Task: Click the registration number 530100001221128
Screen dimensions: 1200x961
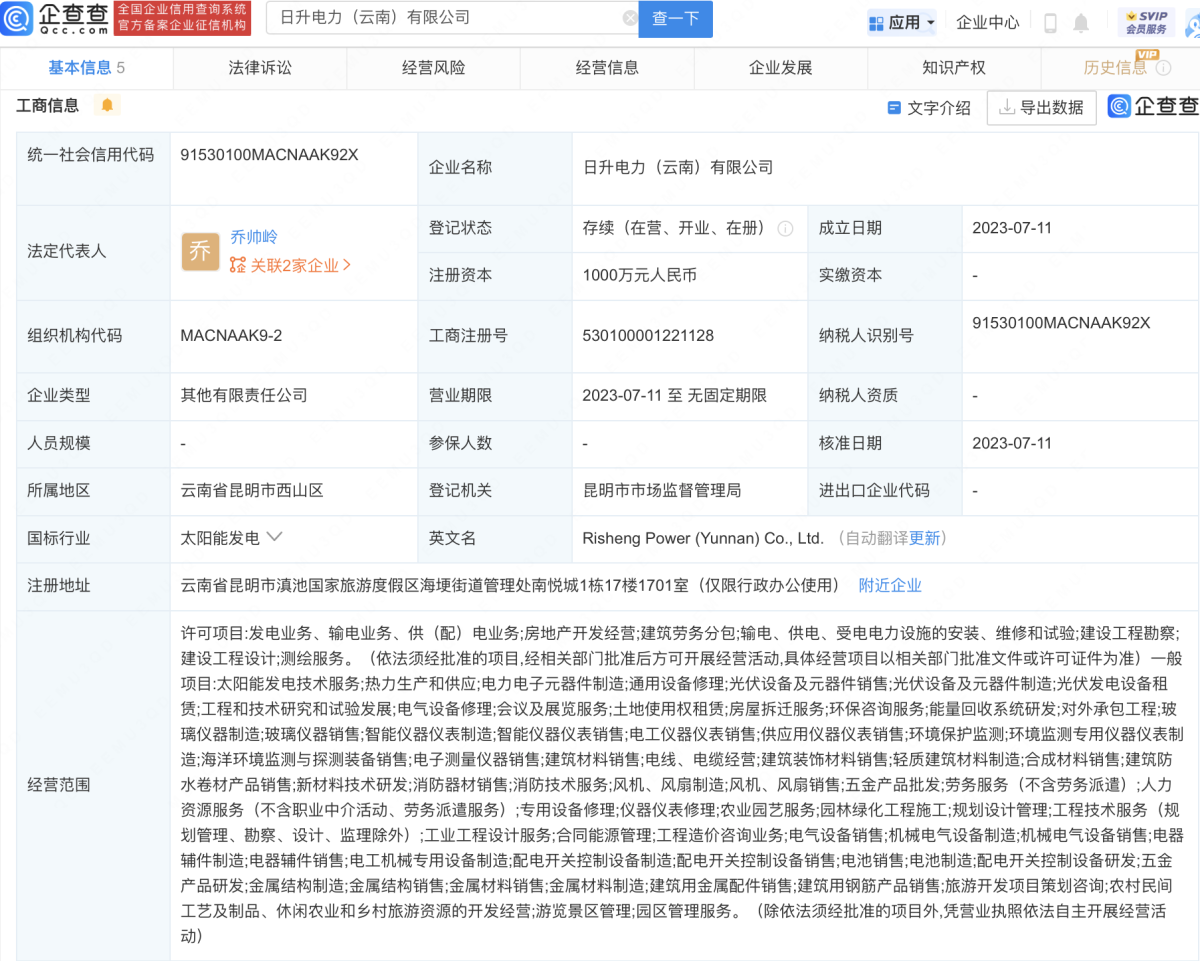Action: coord(648,336)
